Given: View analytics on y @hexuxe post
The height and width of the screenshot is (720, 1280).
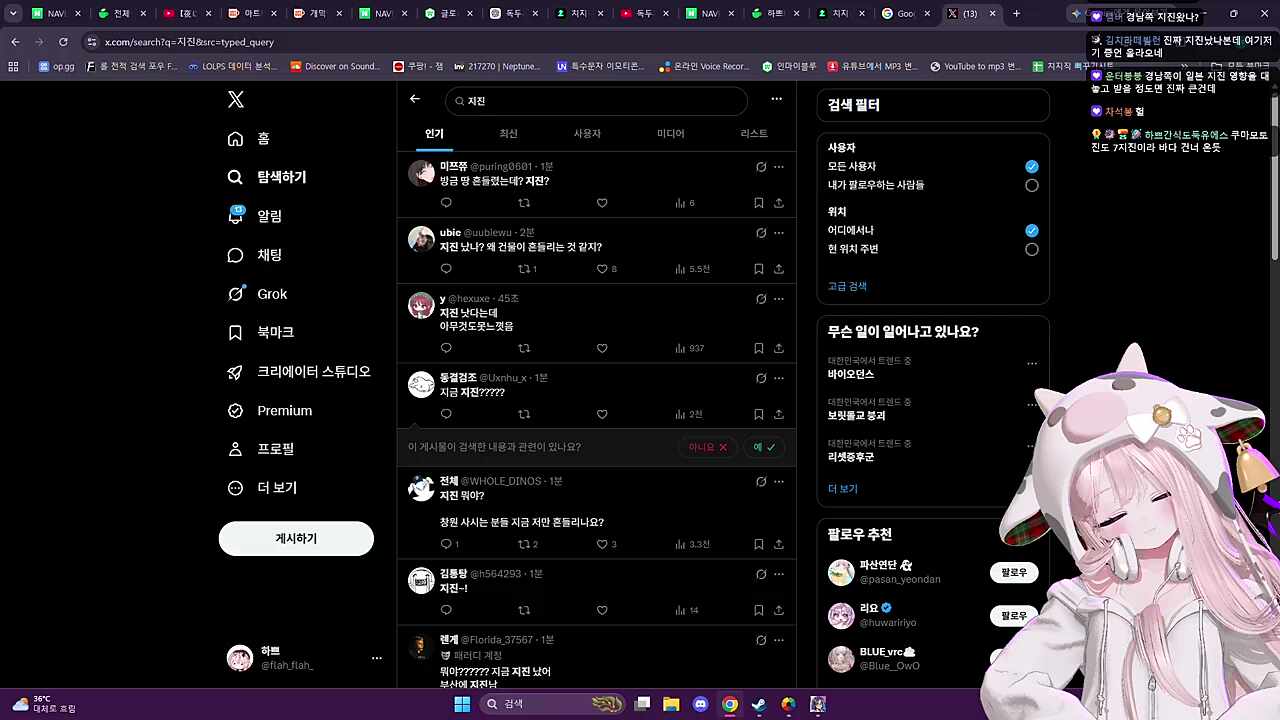Looking at the screenshot, I should tap(690, 348).
